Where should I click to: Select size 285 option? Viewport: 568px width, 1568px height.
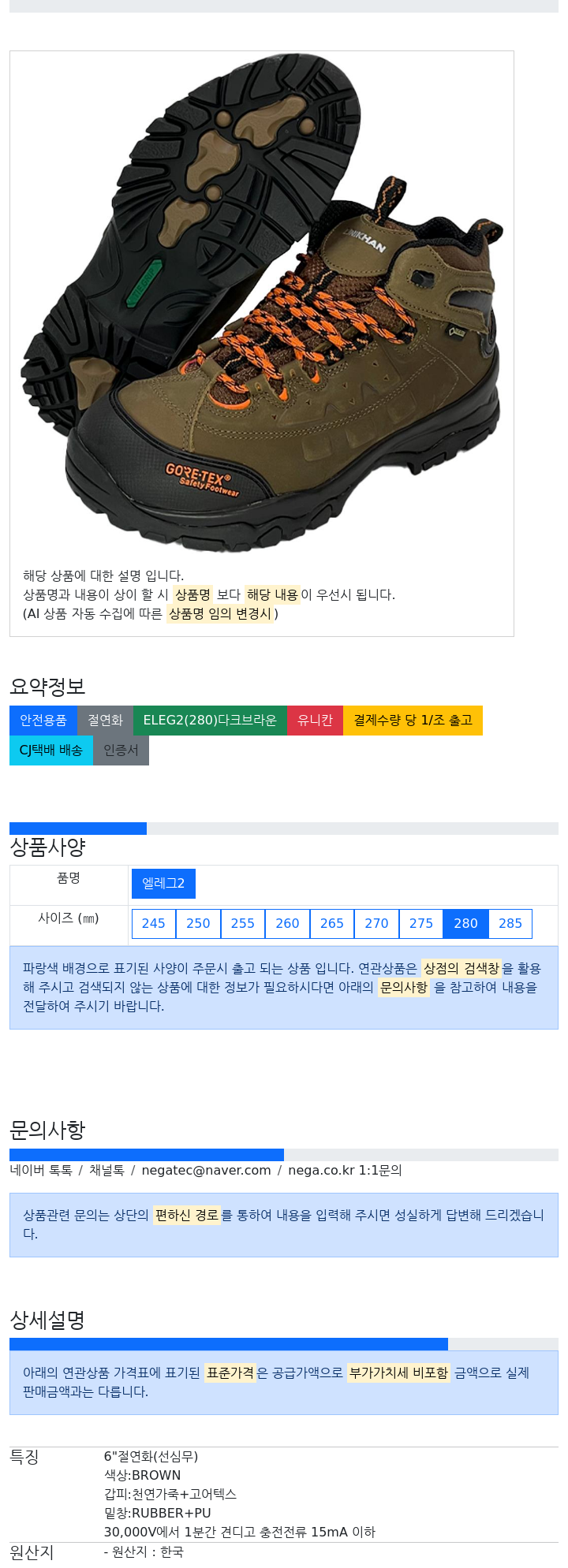[x=510, y=923]
